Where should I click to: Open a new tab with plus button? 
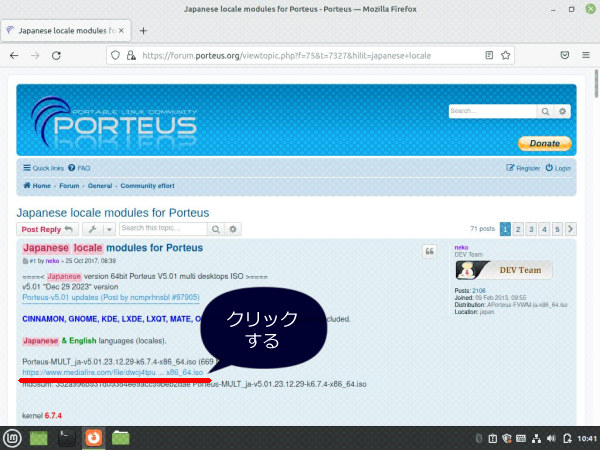click(x=143, y=31)
